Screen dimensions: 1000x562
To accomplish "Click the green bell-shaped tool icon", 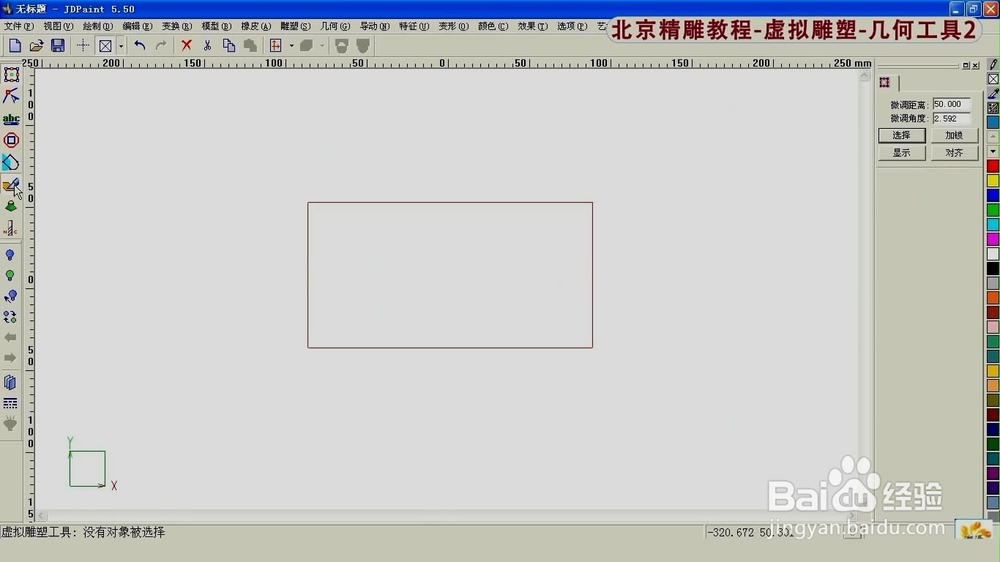I will (x=11, y=206).
